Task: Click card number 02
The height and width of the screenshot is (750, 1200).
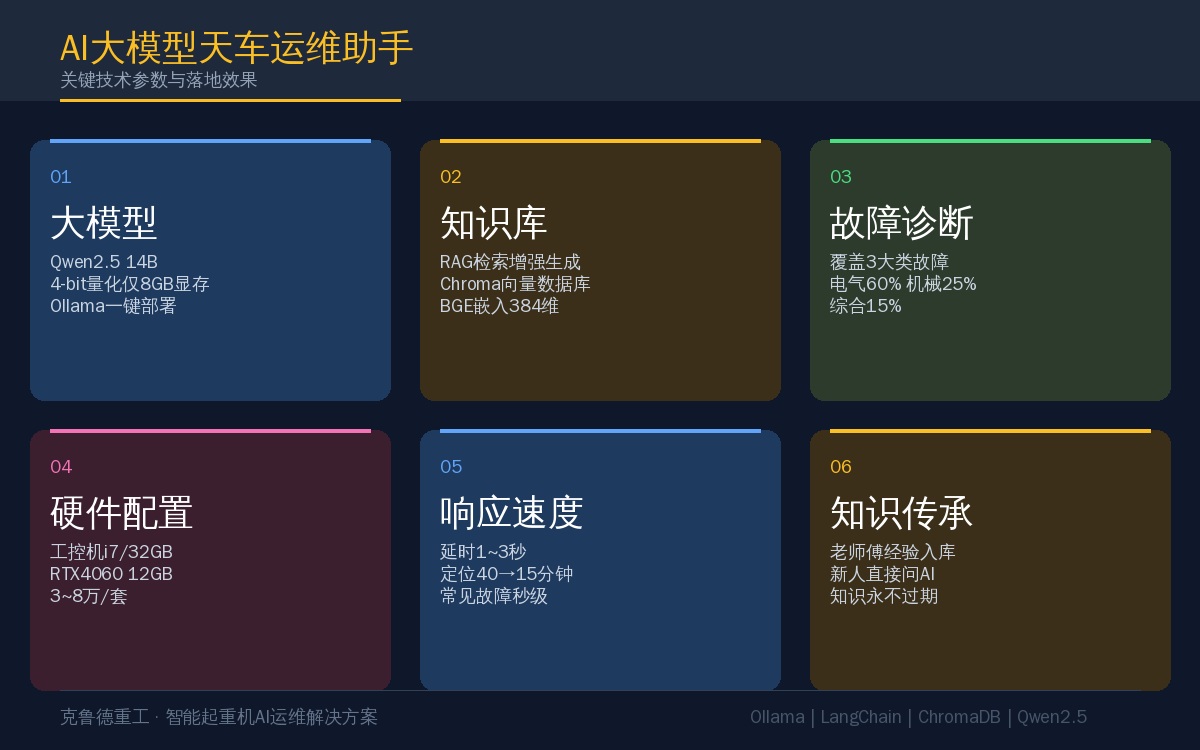Action: click(x=451, y=177)
